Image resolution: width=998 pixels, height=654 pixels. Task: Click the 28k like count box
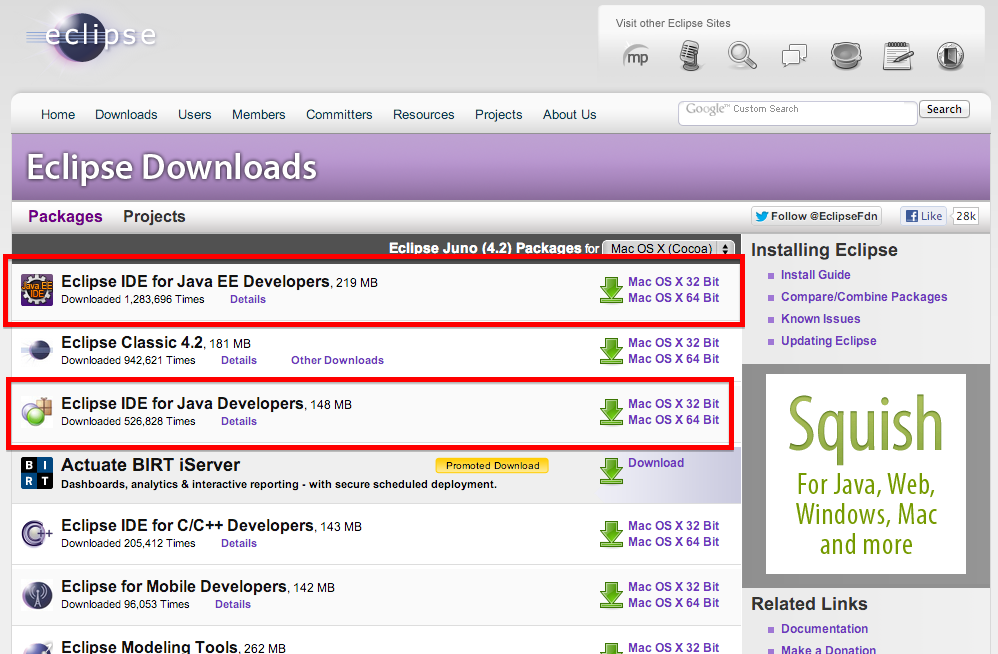coord(965,216)
